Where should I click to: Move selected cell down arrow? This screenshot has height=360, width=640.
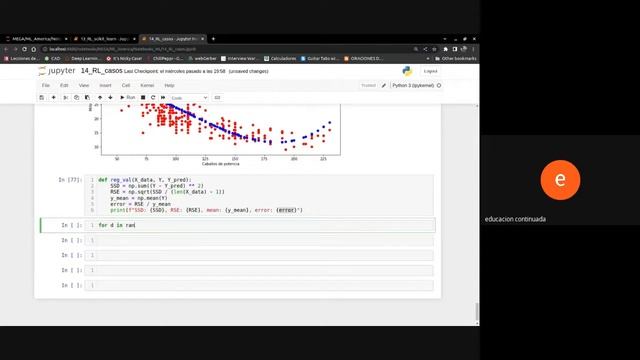pos(110,98)
